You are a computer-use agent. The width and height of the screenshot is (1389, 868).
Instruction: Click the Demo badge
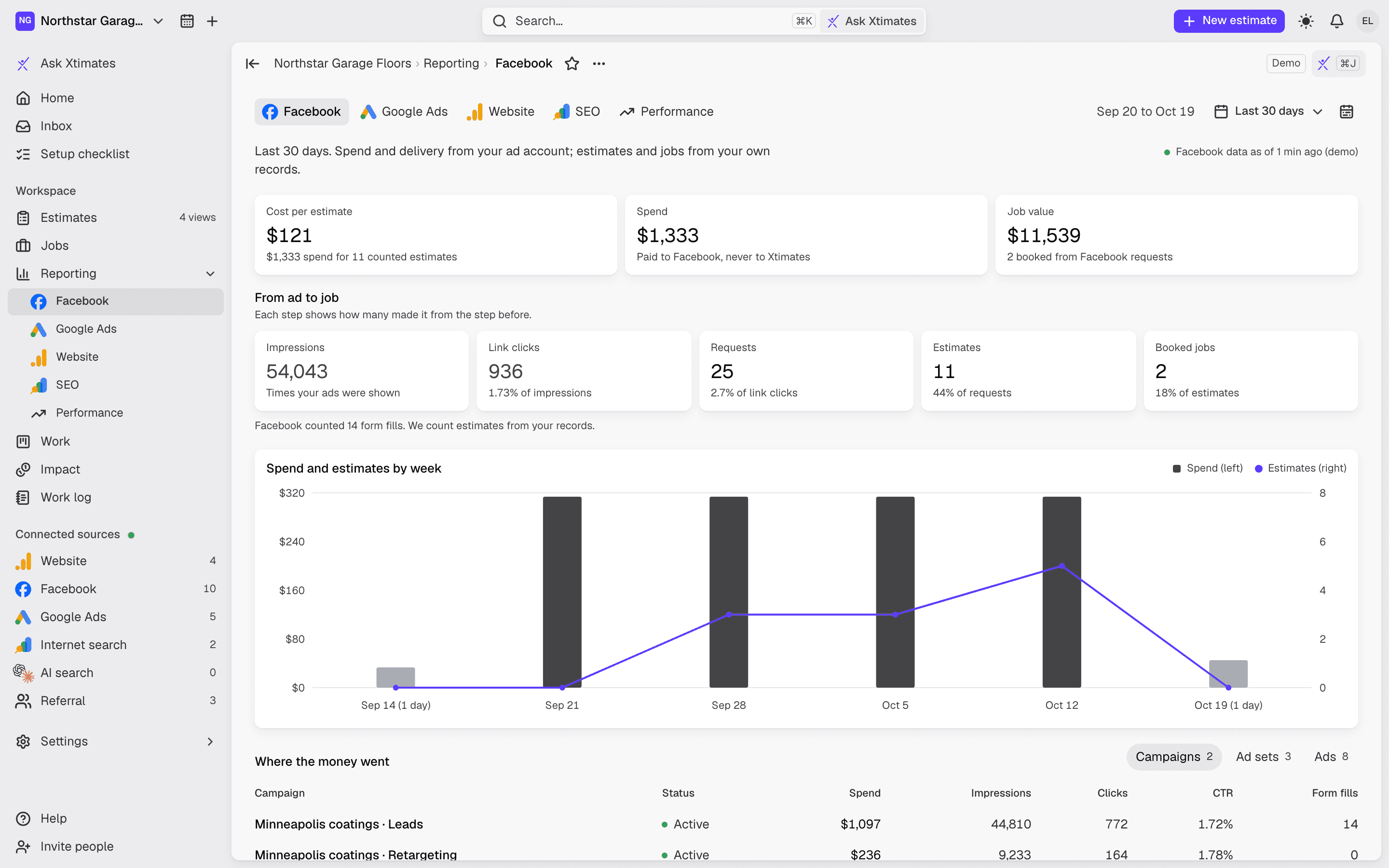coord(1286,63)
